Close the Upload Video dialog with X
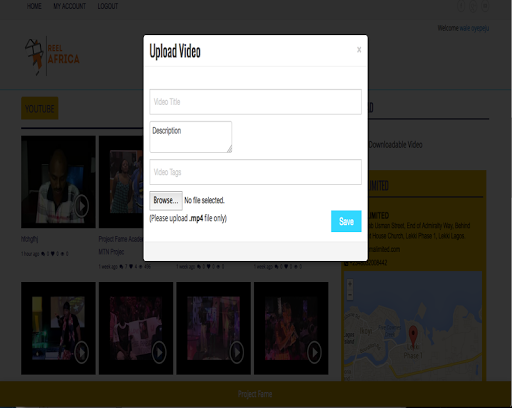The image size is (512, 408). click(359, 50)
